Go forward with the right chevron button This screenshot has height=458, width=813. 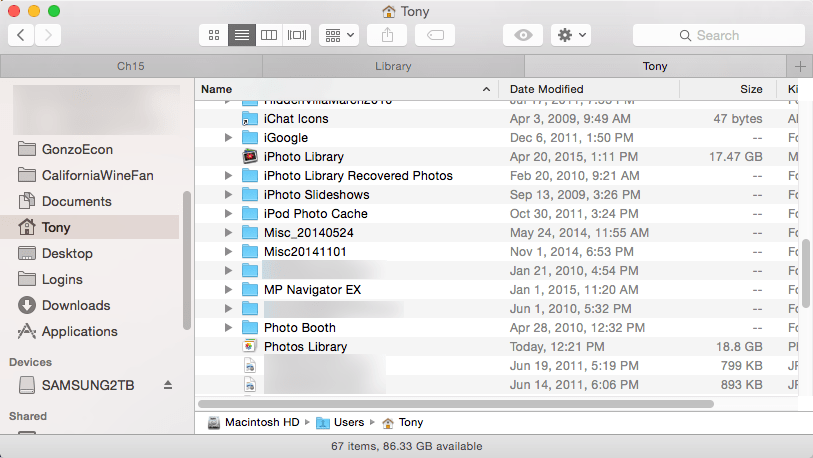48,35
